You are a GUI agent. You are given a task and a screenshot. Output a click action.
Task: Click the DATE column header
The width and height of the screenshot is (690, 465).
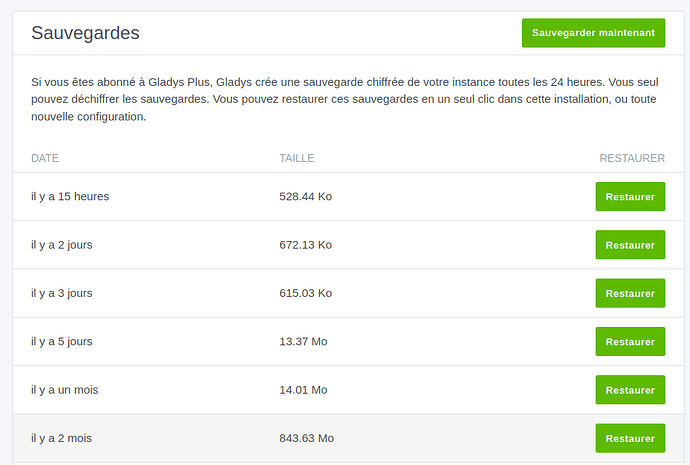(45, 158)
